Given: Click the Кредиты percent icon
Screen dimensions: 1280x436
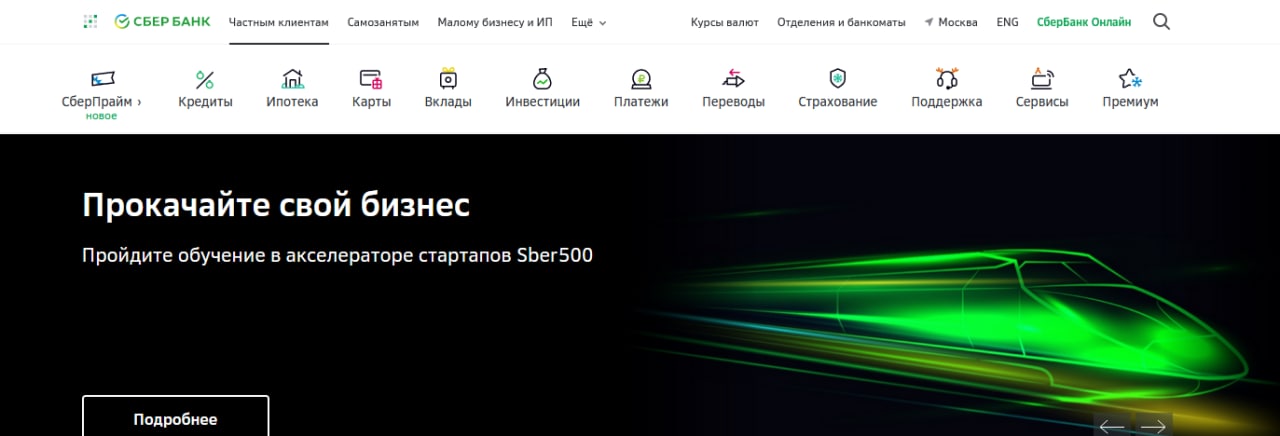Looking at the screenshot, I should click(205, 79).
